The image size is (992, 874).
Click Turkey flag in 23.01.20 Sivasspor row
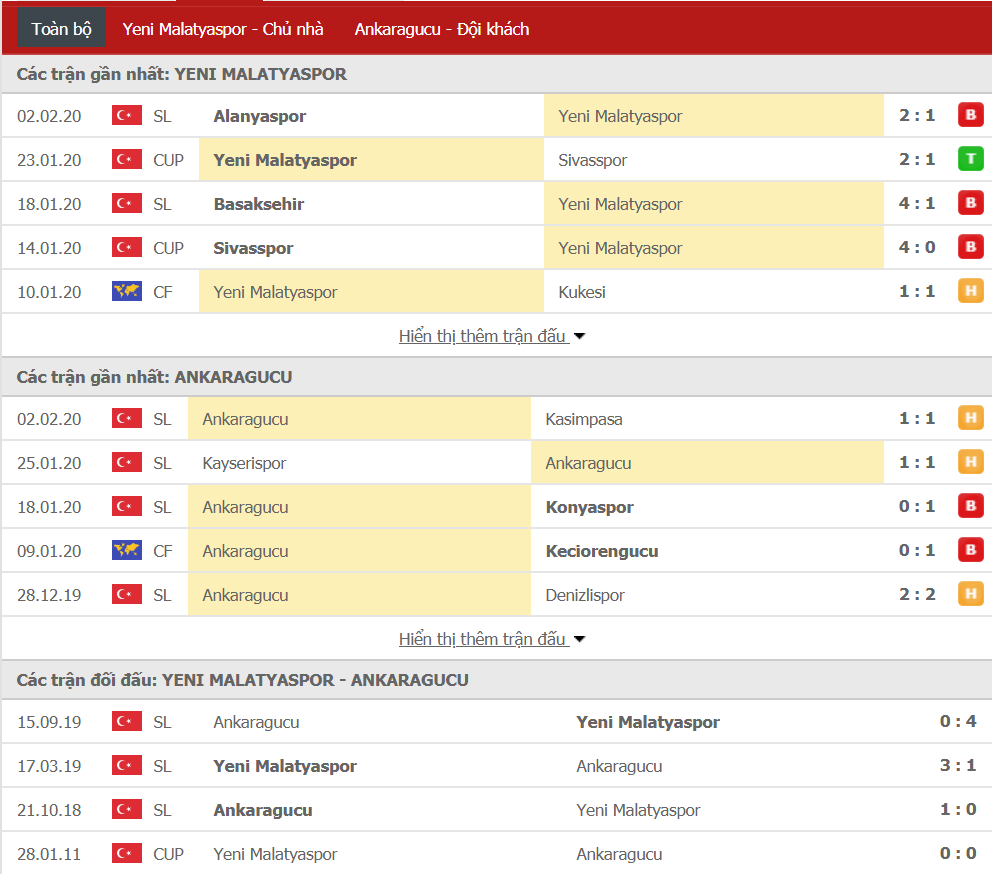[127, 159]
